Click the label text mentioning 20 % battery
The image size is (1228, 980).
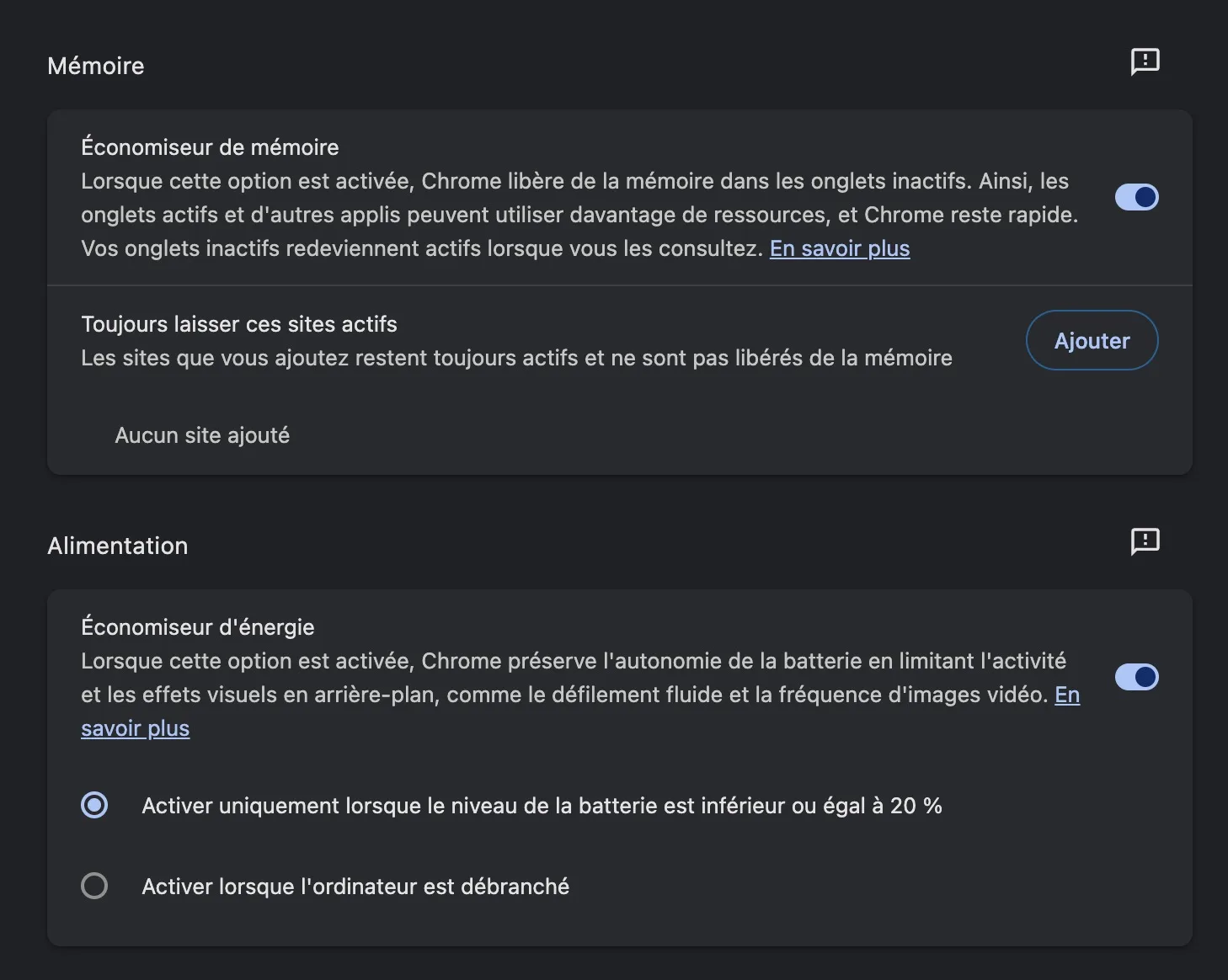click(x=541, y=806)
